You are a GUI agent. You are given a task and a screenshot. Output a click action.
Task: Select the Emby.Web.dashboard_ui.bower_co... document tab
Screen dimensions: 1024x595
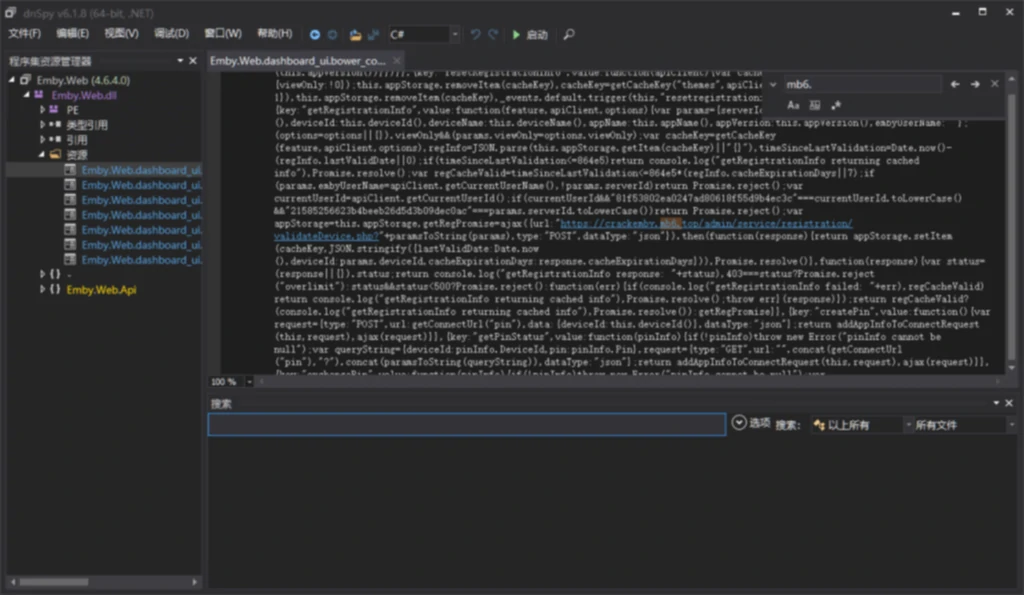tap(297, 61)
